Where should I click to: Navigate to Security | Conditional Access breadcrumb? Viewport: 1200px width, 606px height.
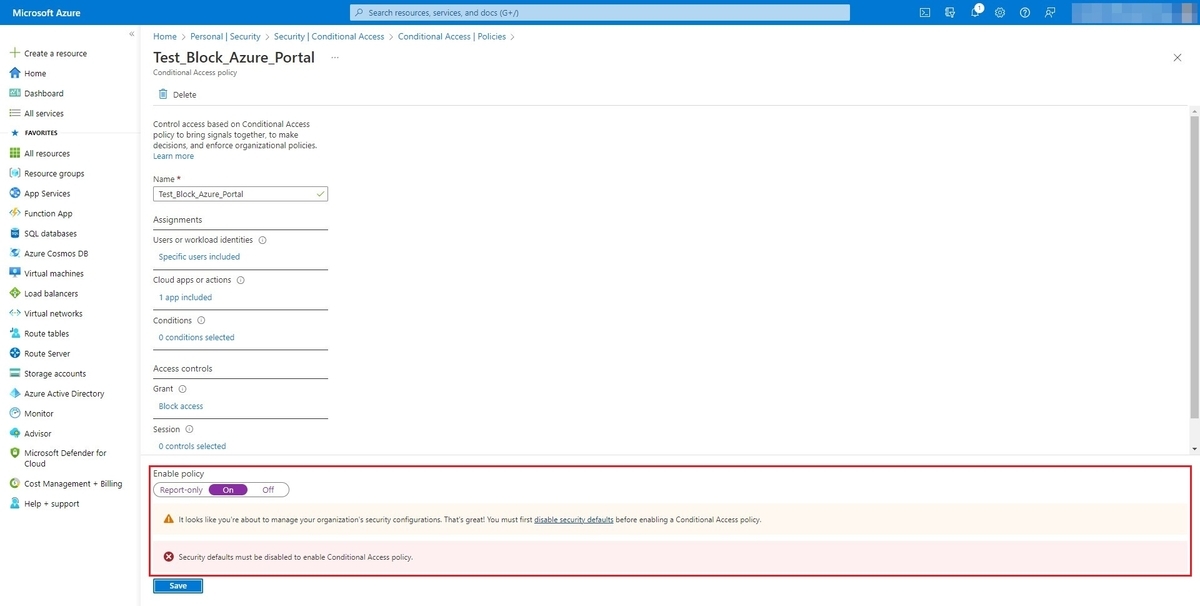click(329, 36)
